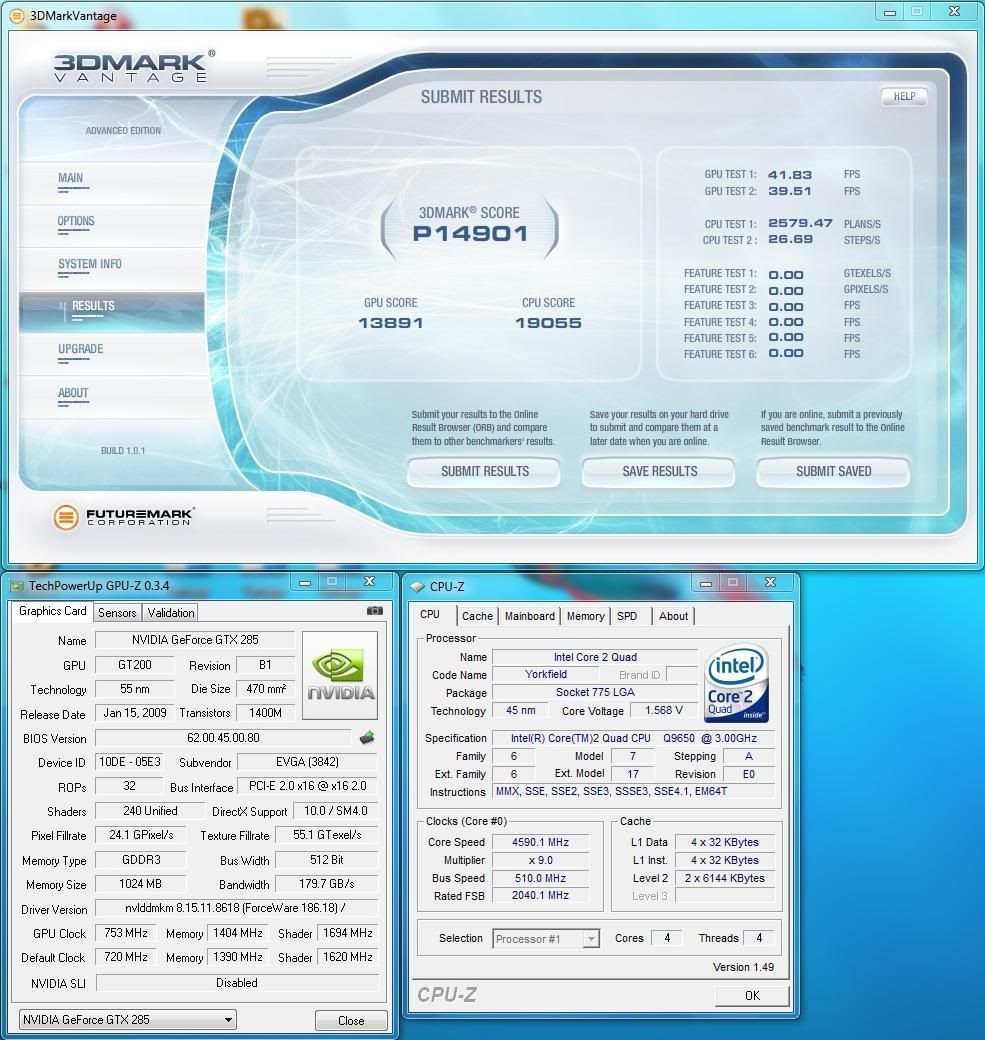985x1040 pixels.
Task: Click the 3DMarkVantage title bar icon
Action: (17, 15)
